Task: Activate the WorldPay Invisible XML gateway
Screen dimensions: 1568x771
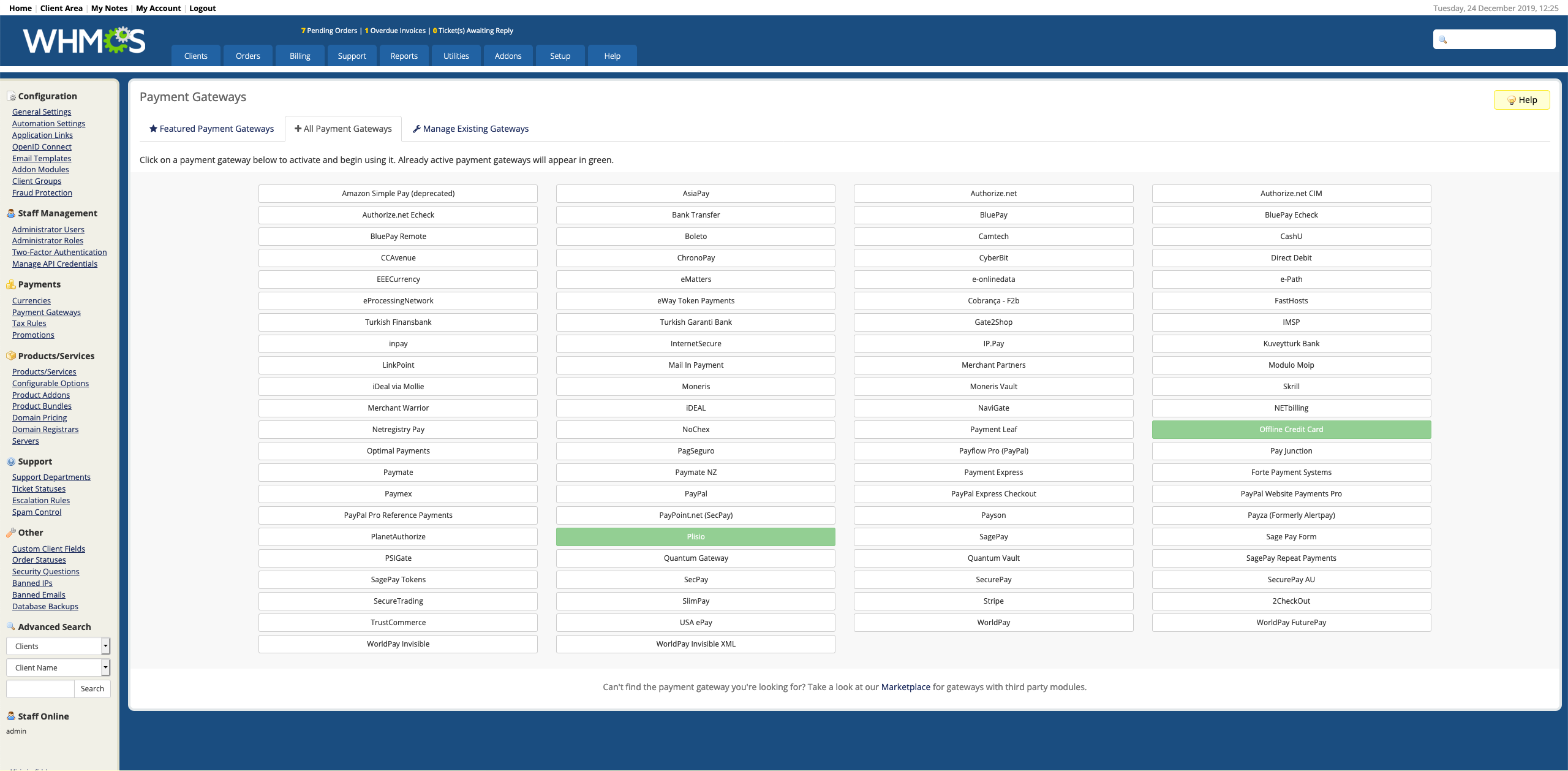Action: 696,644
